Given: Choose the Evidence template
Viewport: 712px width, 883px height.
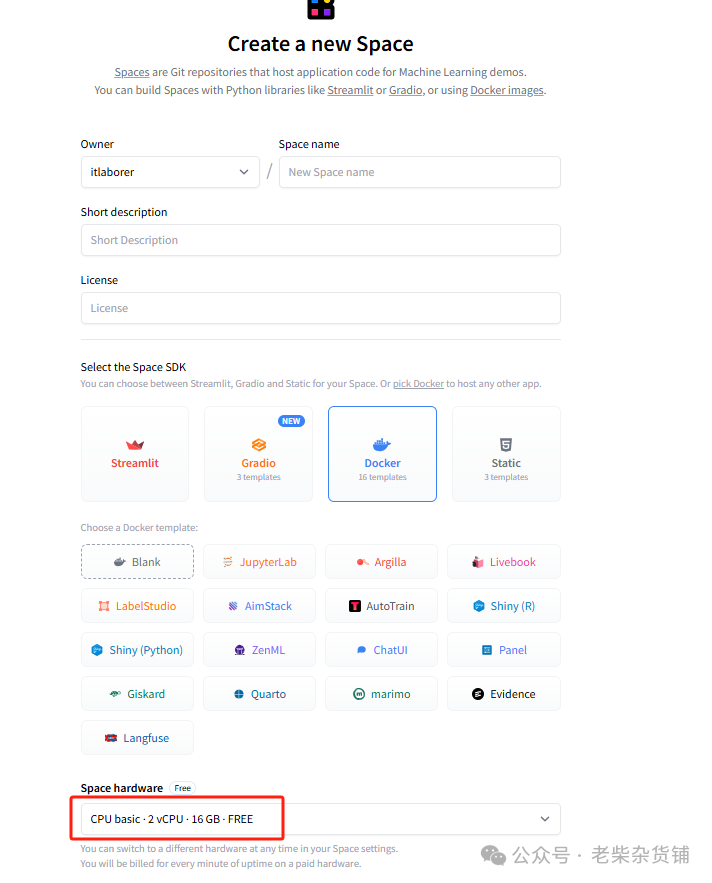Looking at the screenshot, I should (x=504, y=694).
